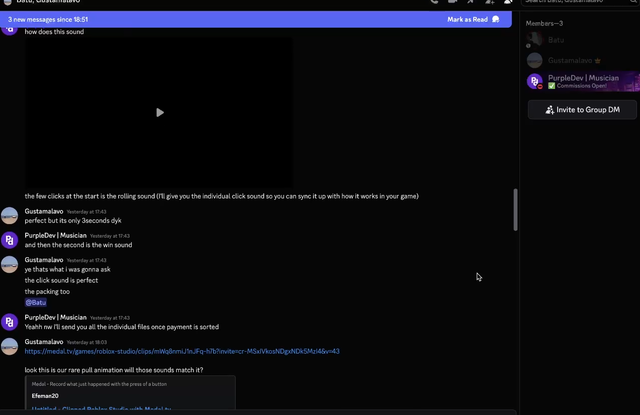This screenshot has height=415, width=640.
Task: Click the @Batu mention in the chat
Action: 36,302
